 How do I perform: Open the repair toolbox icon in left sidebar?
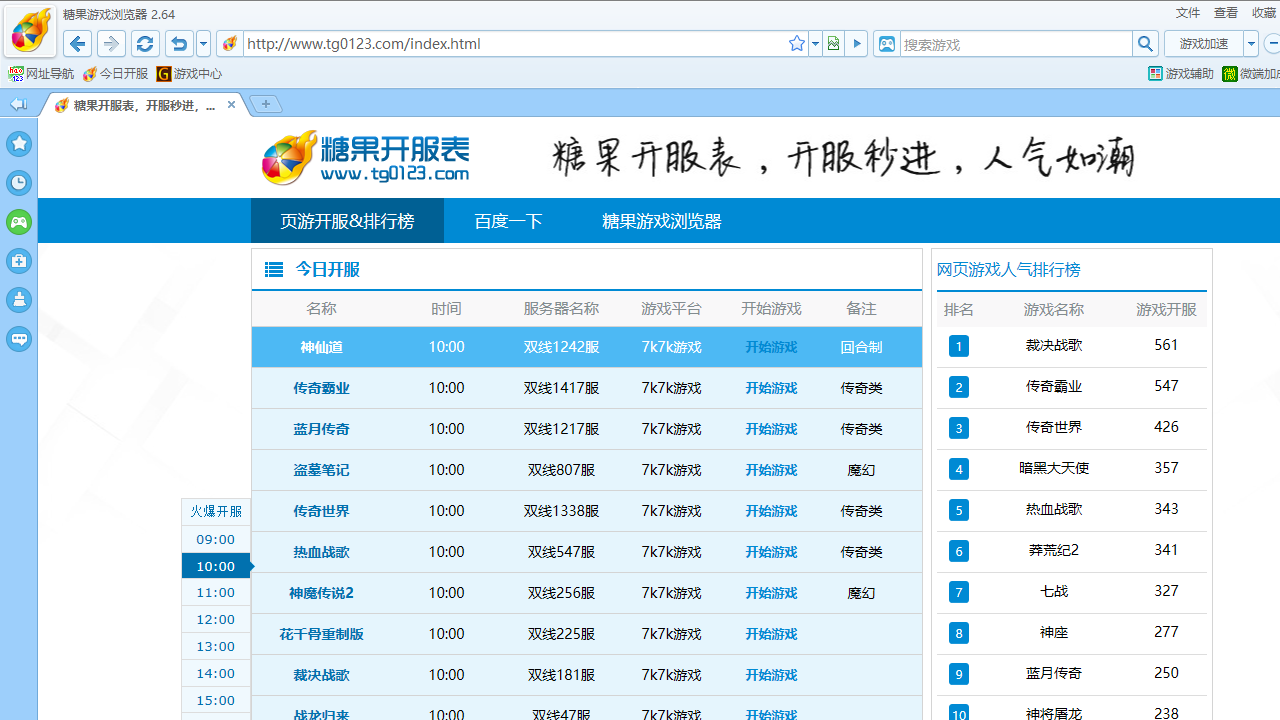click(x=19, y=261)
